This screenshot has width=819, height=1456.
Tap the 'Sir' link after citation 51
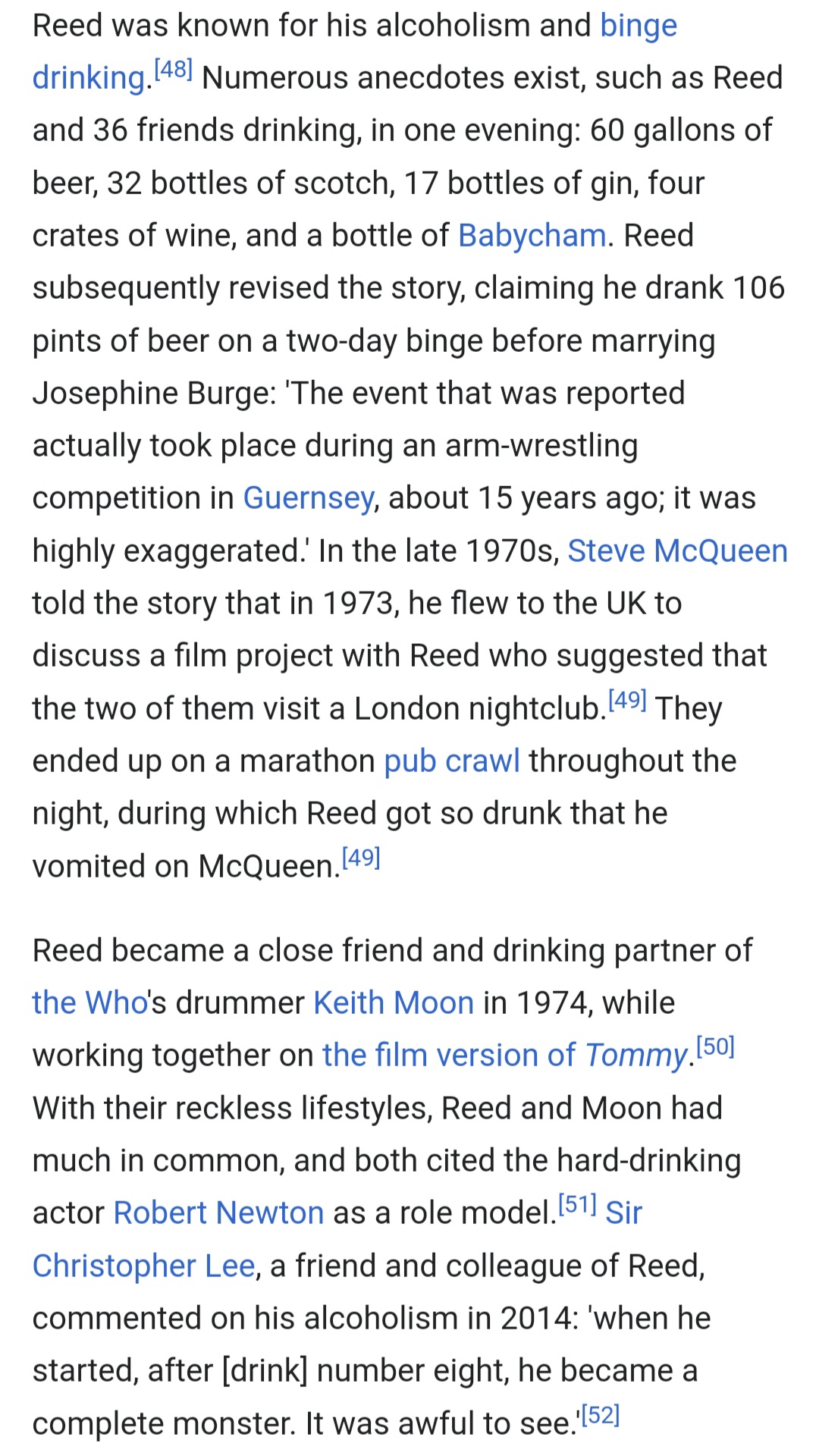pos(624,1213)
